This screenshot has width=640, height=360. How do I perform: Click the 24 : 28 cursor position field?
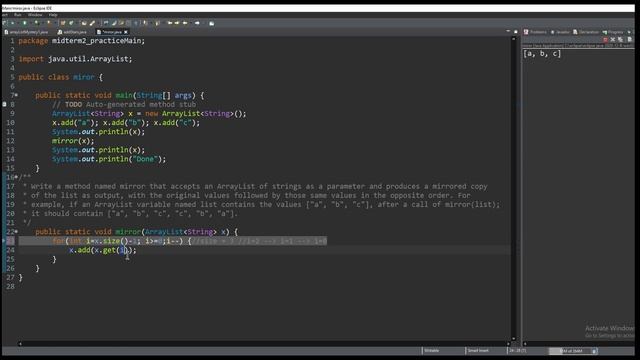point(517,351)
